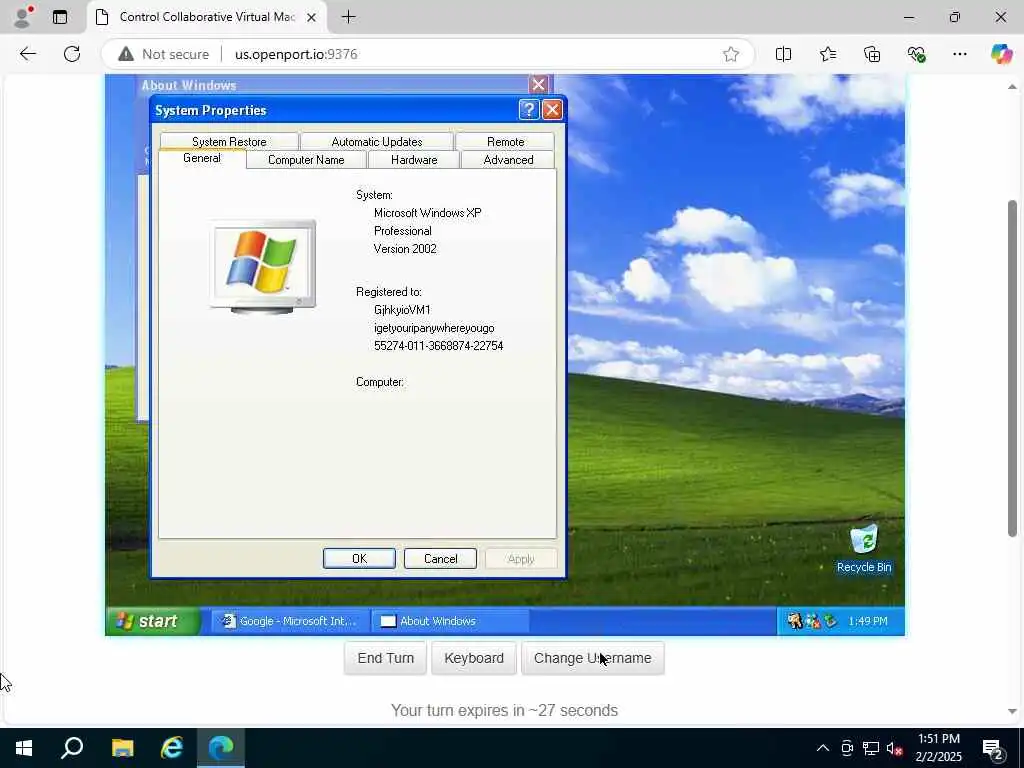Open Browser essentials heart icon
1024x768 pixels.
(x=916, y=54)
